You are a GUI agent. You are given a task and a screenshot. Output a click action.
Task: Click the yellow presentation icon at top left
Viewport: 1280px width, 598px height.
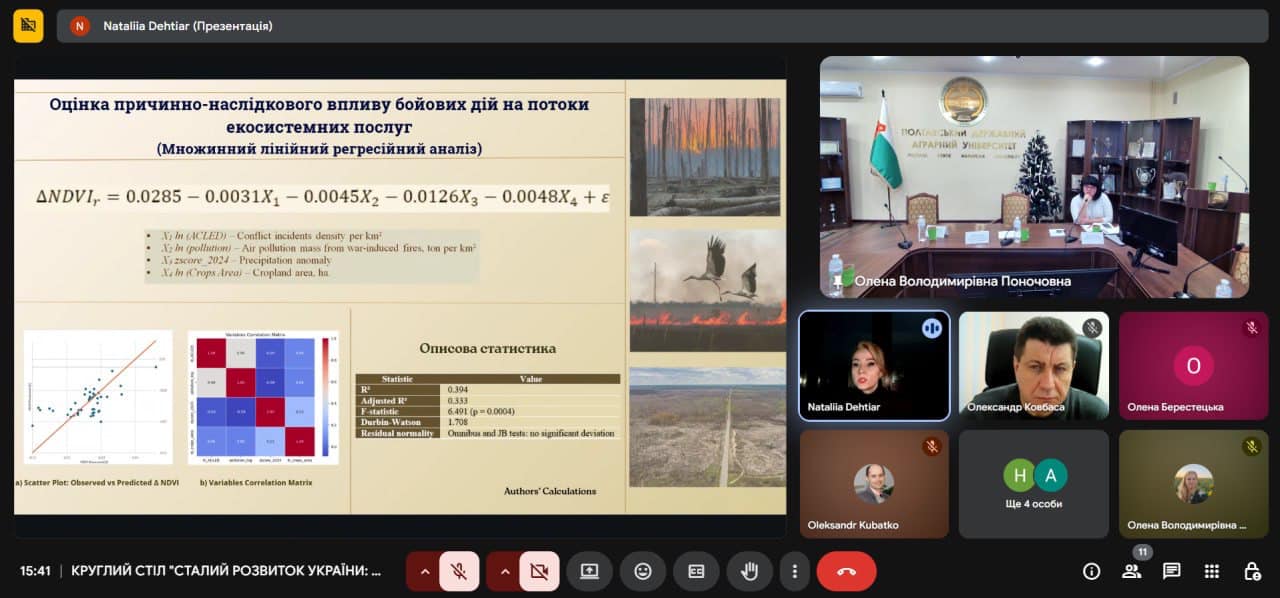[x=28, y=26]
